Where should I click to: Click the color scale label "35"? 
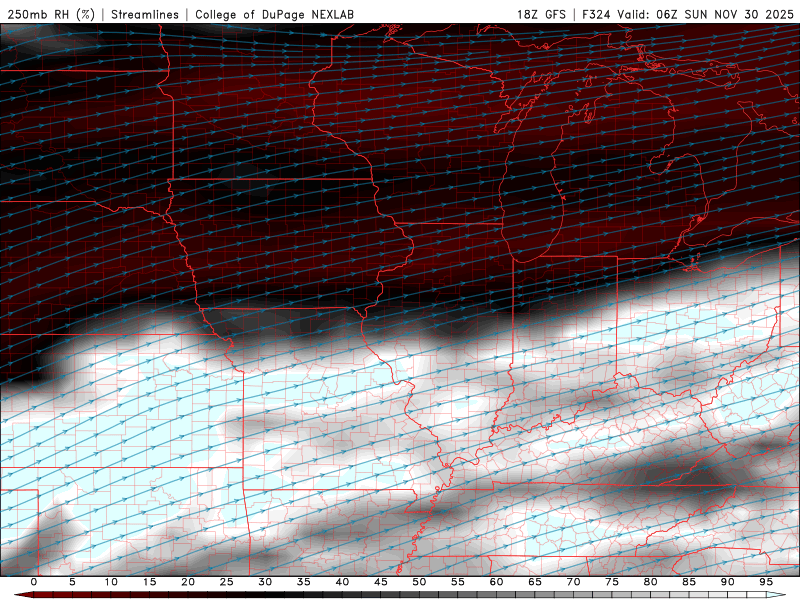click(304, 582)
